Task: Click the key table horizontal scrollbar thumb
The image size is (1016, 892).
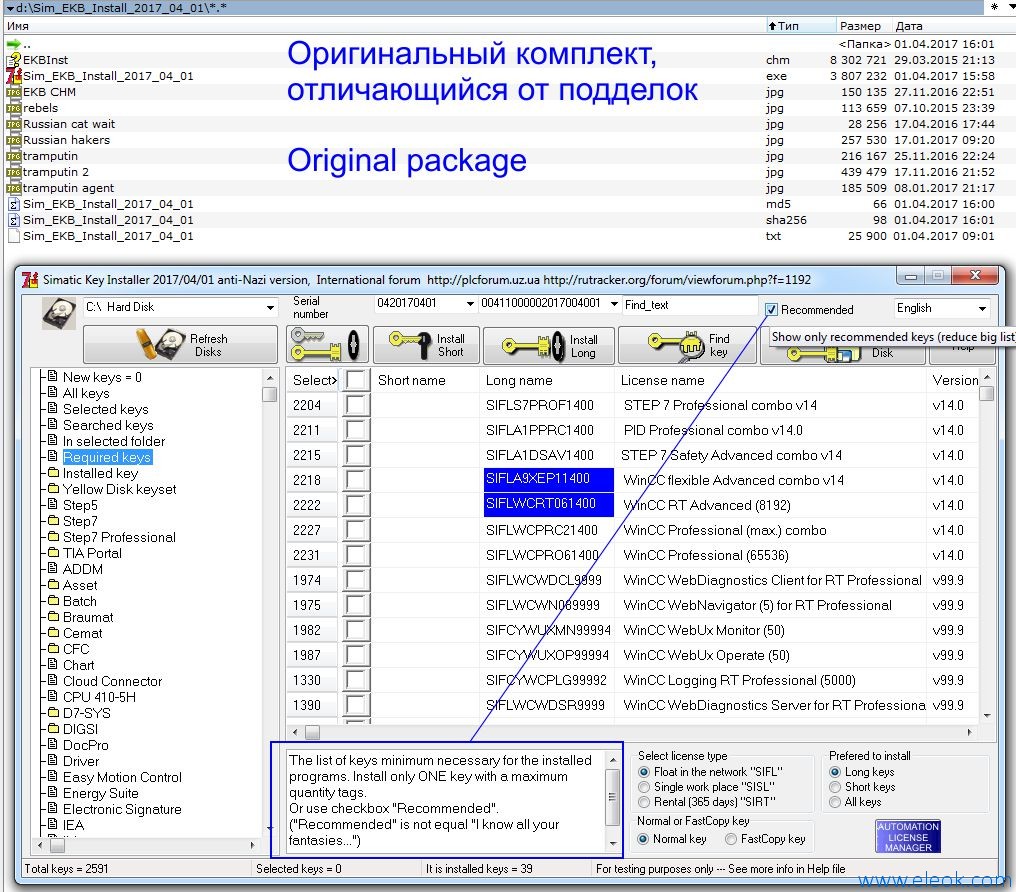Action: 312,733
